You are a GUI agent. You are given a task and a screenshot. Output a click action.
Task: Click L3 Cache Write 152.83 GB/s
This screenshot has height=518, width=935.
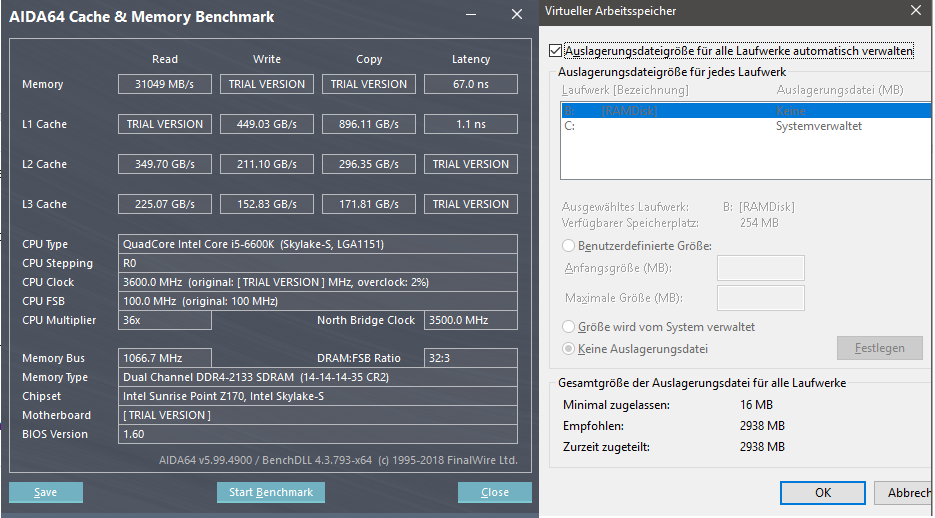pyautogui.click(x=267, y=204)
